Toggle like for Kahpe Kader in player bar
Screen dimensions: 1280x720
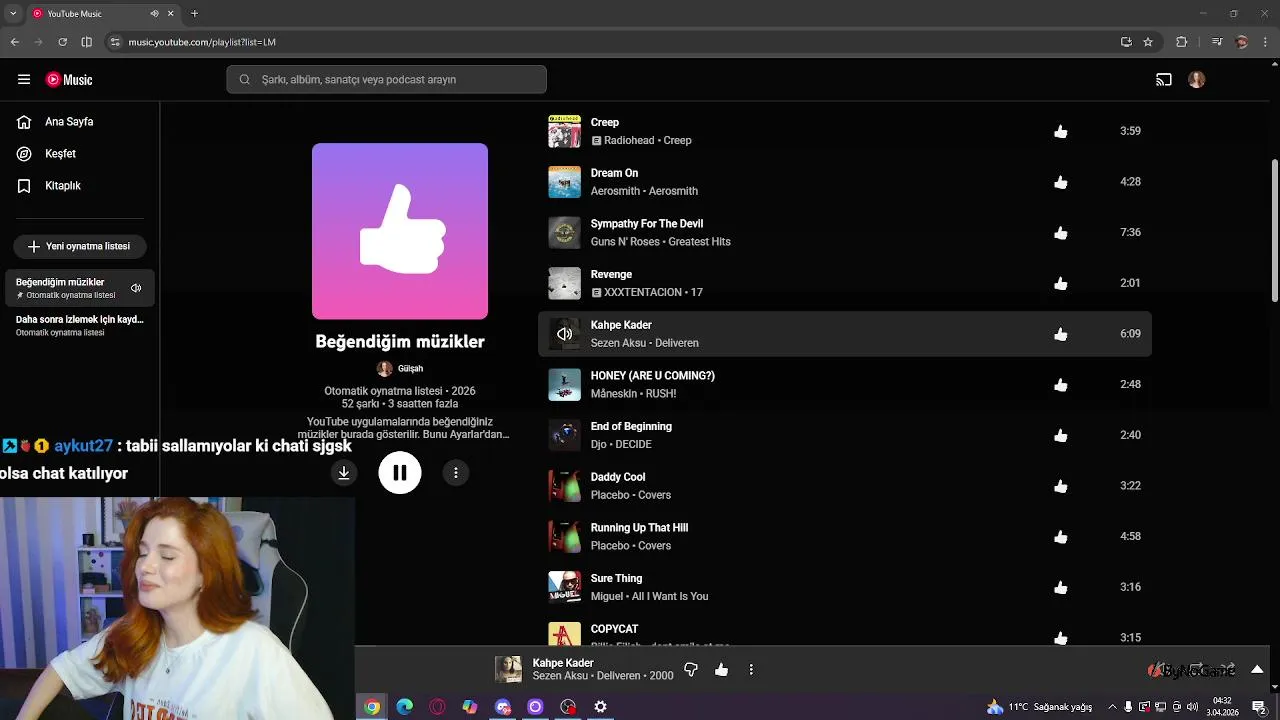pos(722,670)
